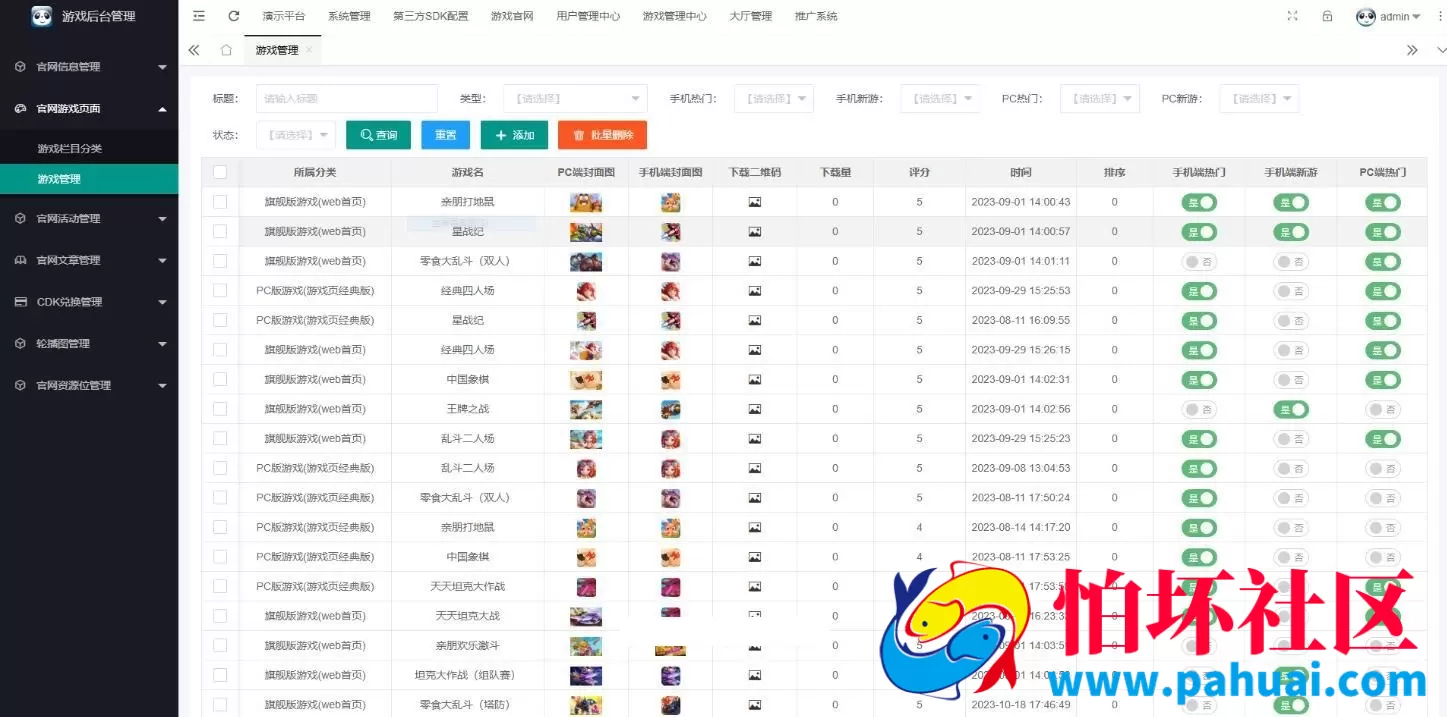Open the 第三方SDK配置 top menu
This screenshot has height=717, width=1447.
coord(431,16)
